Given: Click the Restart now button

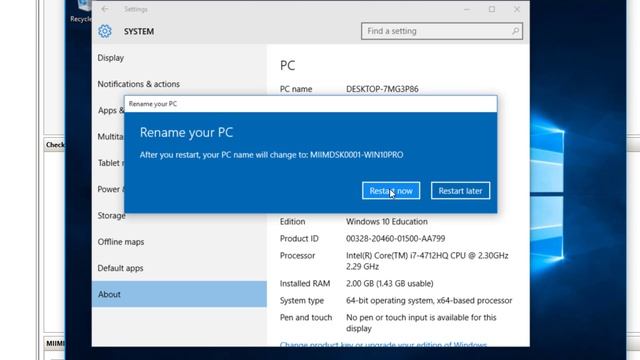Looking at the screenshot, I should point(391,191).
